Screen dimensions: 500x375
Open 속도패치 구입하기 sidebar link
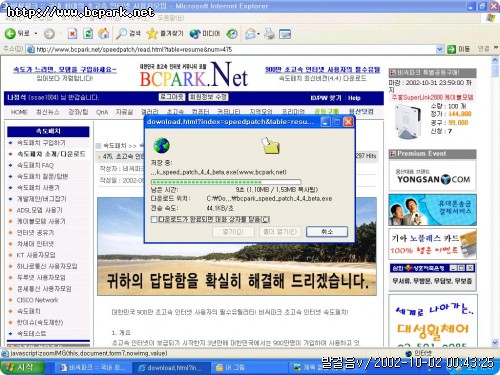click(x=41, y=143)
